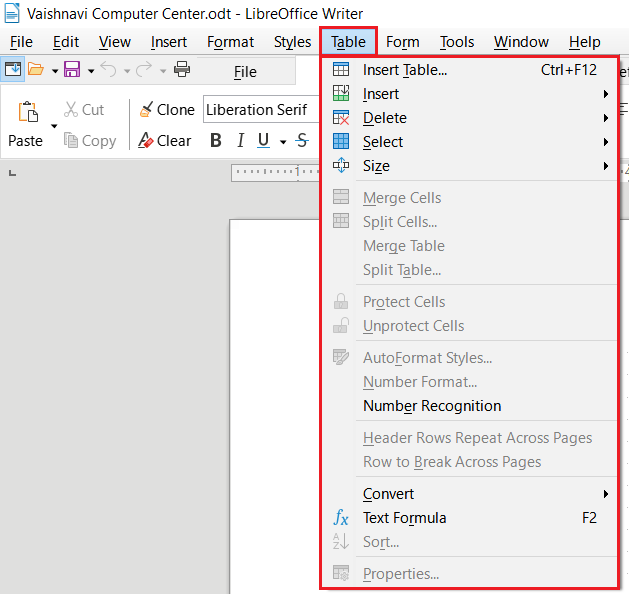Close the Table menu via its title
629x594 pixels.
point(348,42)
